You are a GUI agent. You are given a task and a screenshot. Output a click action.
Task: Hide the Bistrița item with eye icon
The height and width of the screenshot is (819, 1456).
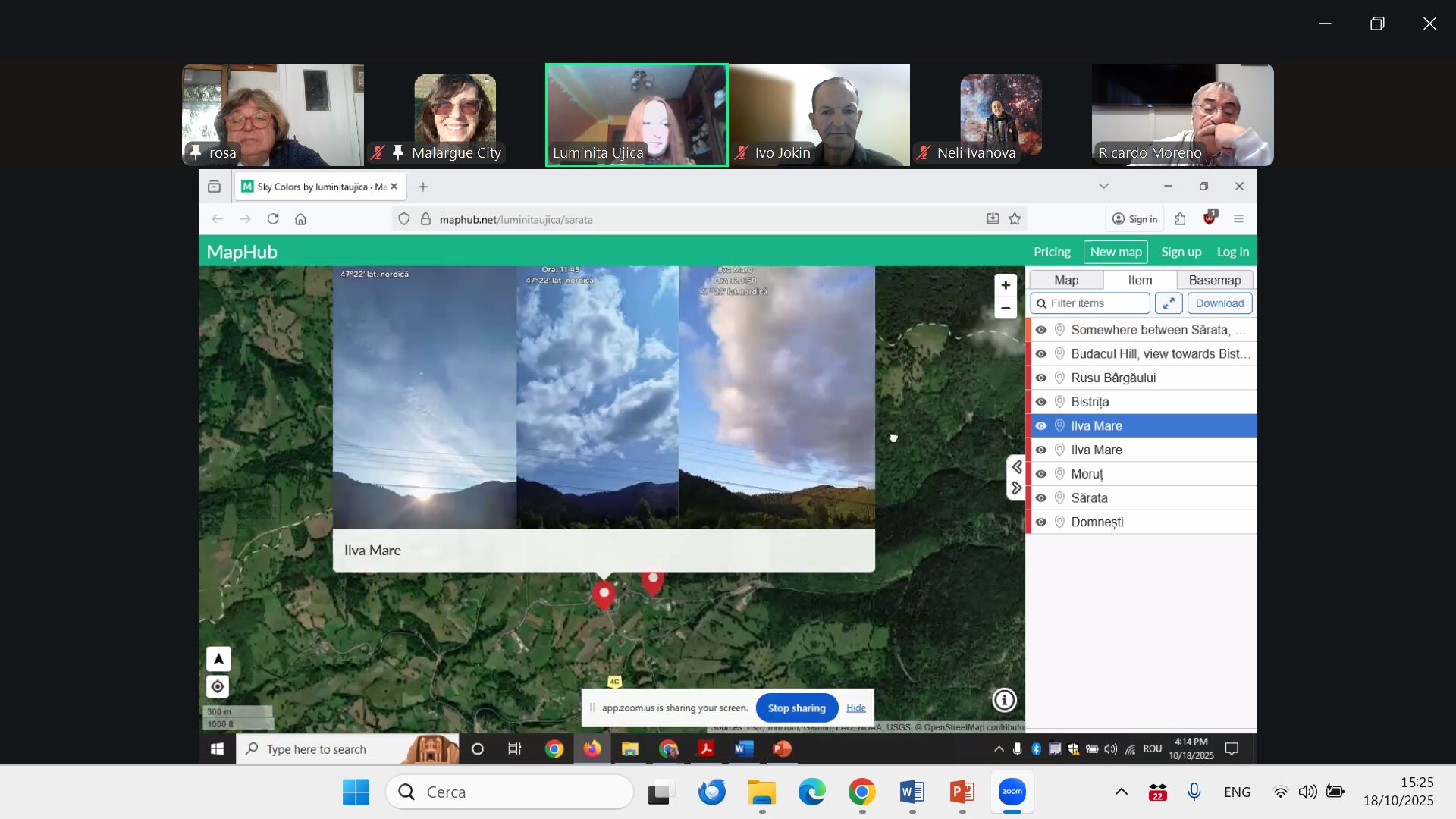click(1041, 402)
